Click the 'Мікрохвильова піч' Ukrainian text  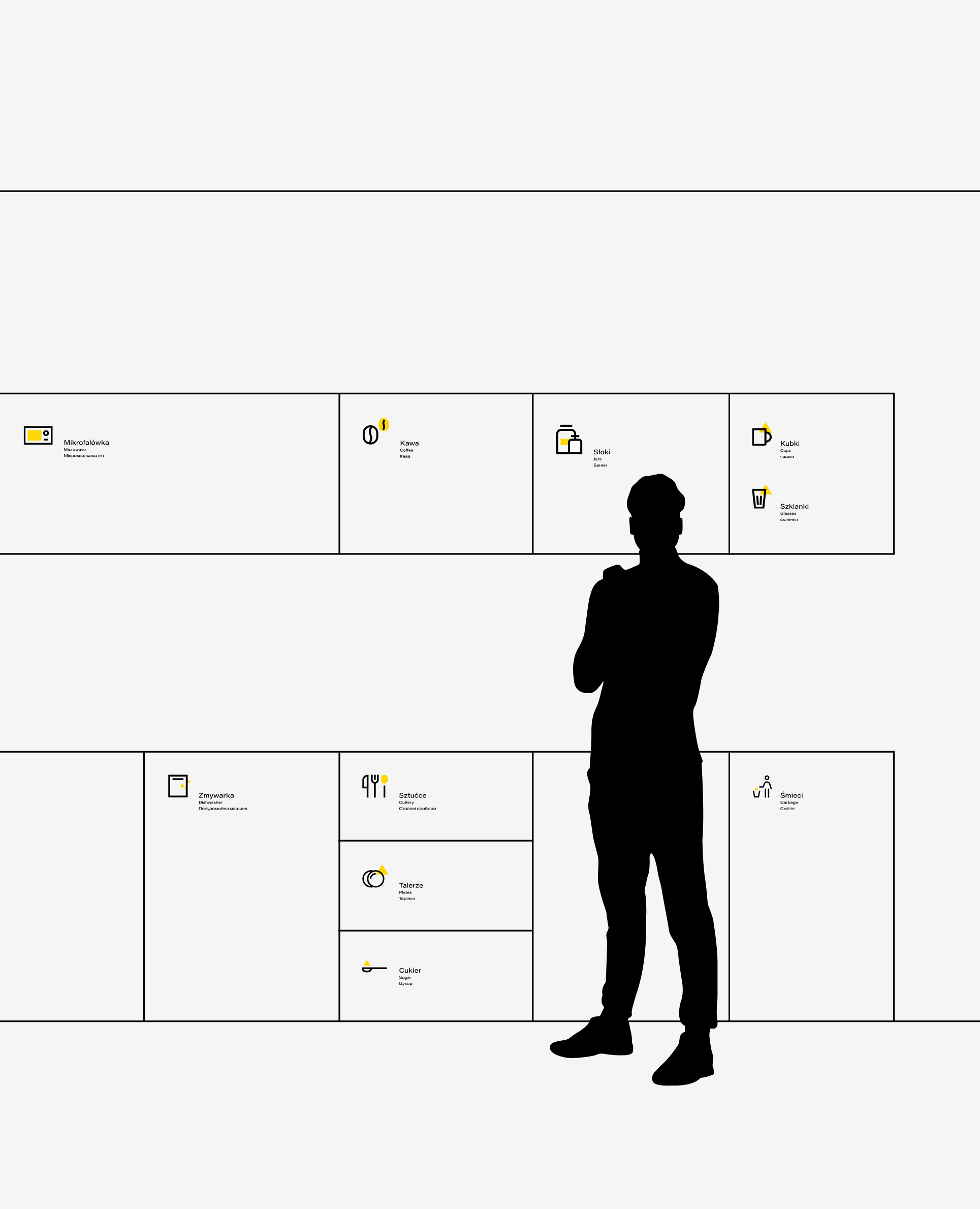pos(83,456)
